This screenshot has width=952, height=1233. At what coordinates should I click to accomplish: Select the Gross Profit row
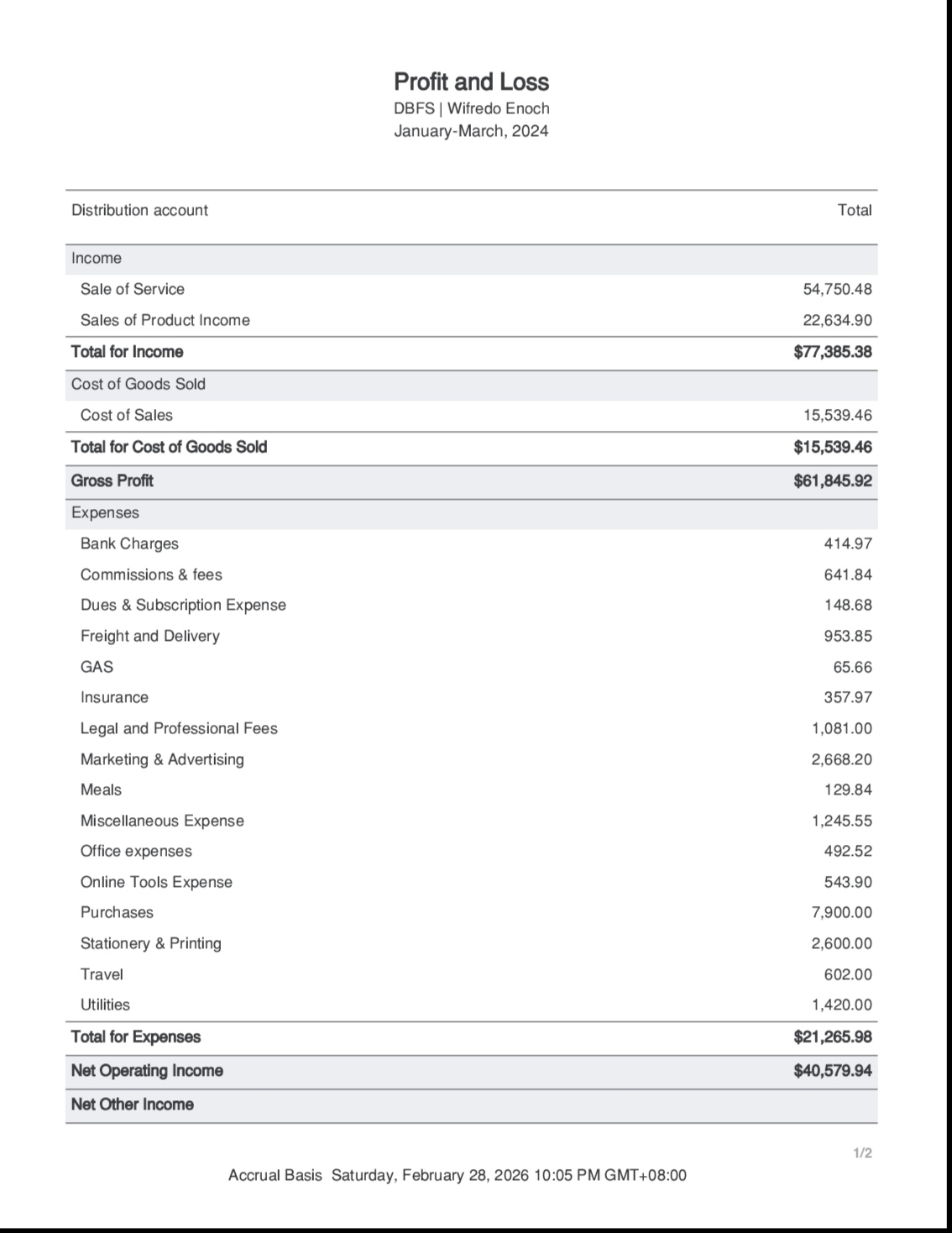pos(471,481)
